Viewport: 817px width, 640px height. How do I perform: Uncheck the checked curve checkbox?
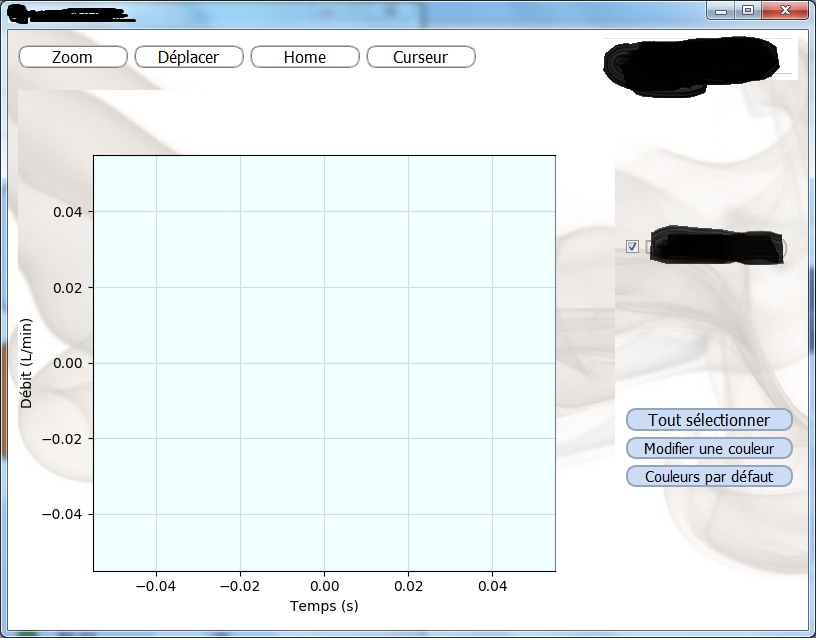[632, 247]
